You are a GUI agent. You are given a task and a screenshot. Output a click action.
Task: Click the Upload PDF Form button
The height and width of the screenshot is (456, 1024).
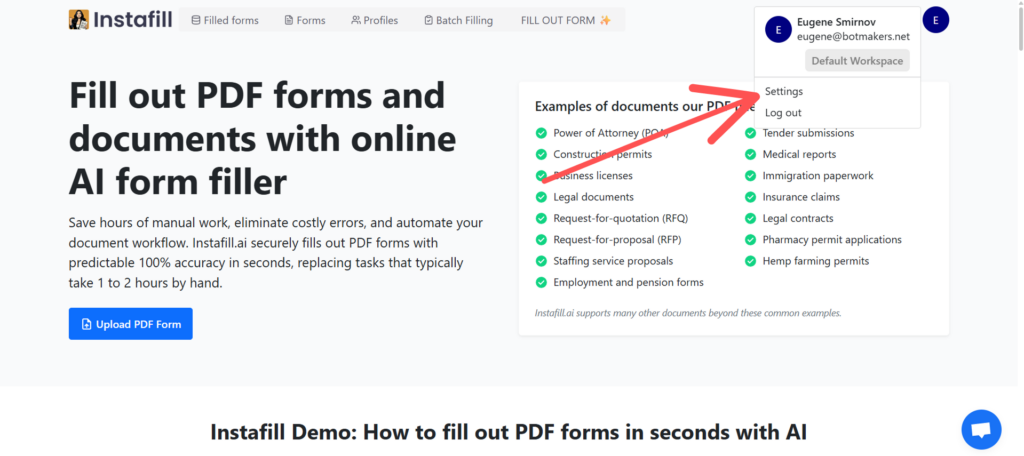(x=131, y=324)
